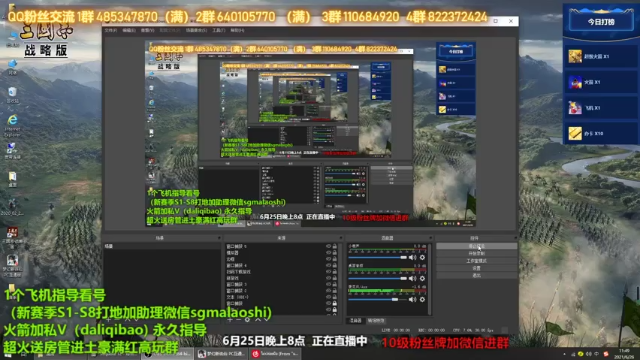Image resolution: width=640 pixels, height=360 pixels.
Task: Adjust the first mixer channel volume slider
Action: click(x=378, y=258)
